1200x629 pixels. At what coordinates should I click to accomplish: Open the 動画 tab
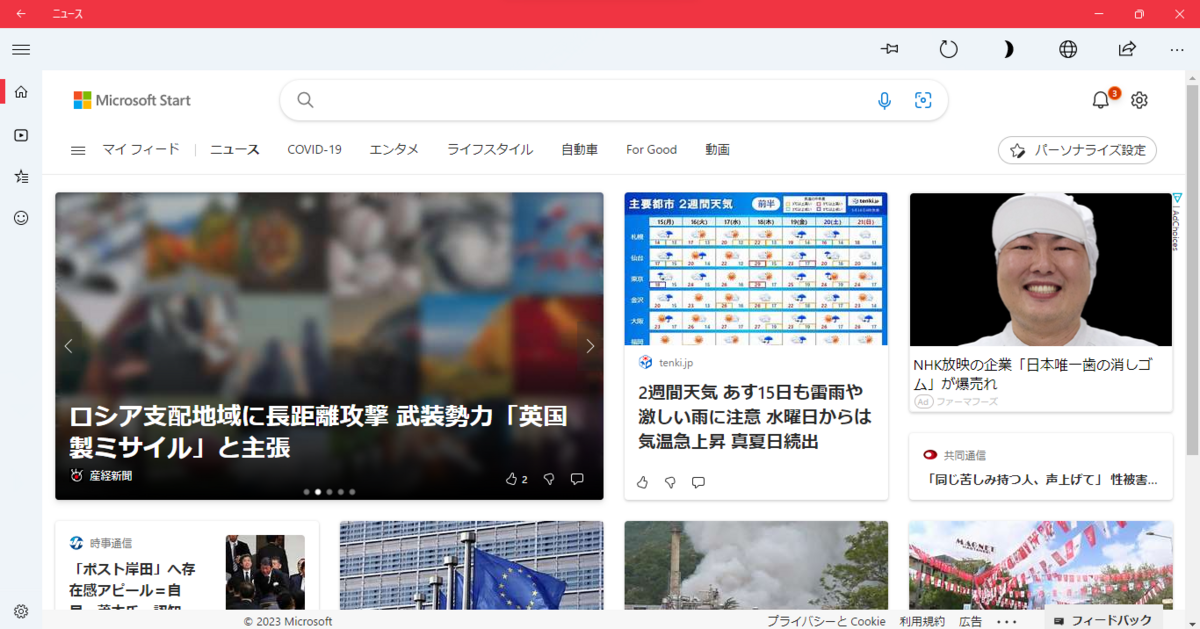click(717, 150)
